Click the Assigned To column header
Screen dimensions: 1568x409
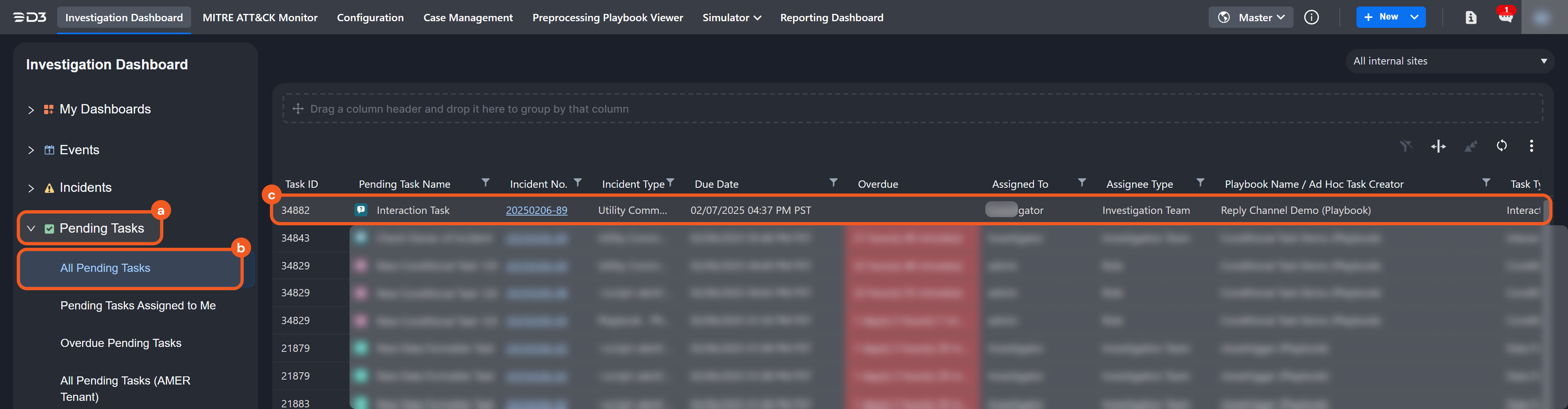[x=1020, y=184]
